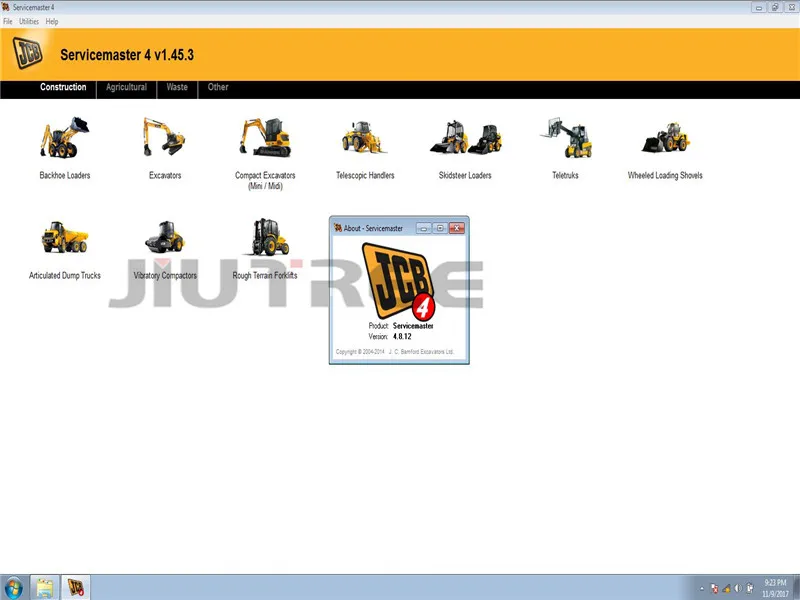Minimize the main Servicemaster 4 window
800x600 pixels.
(x=759, y=7)
